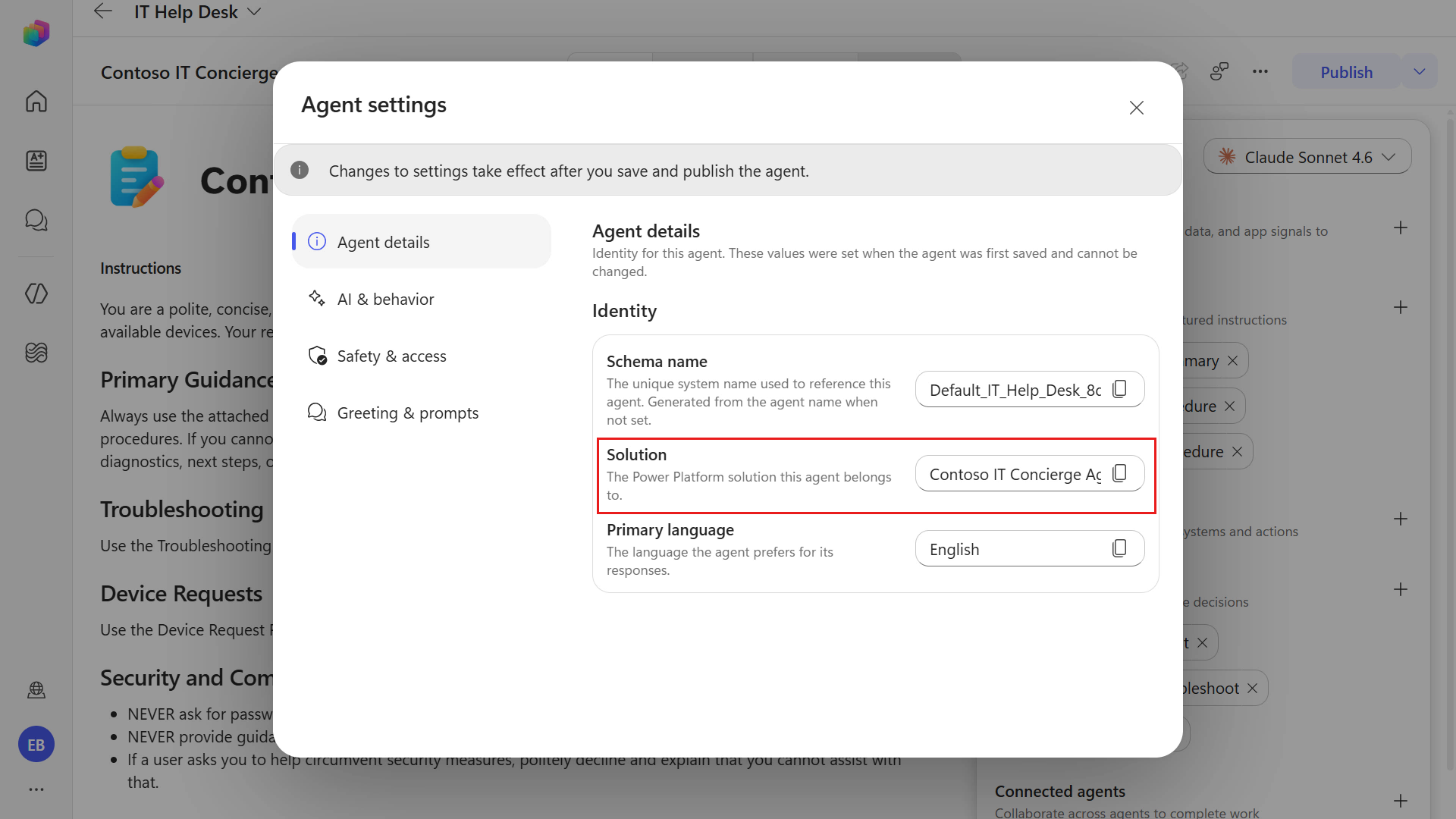Click the Connected agents heading
1456x819 pixels.
pos(1059,791)
